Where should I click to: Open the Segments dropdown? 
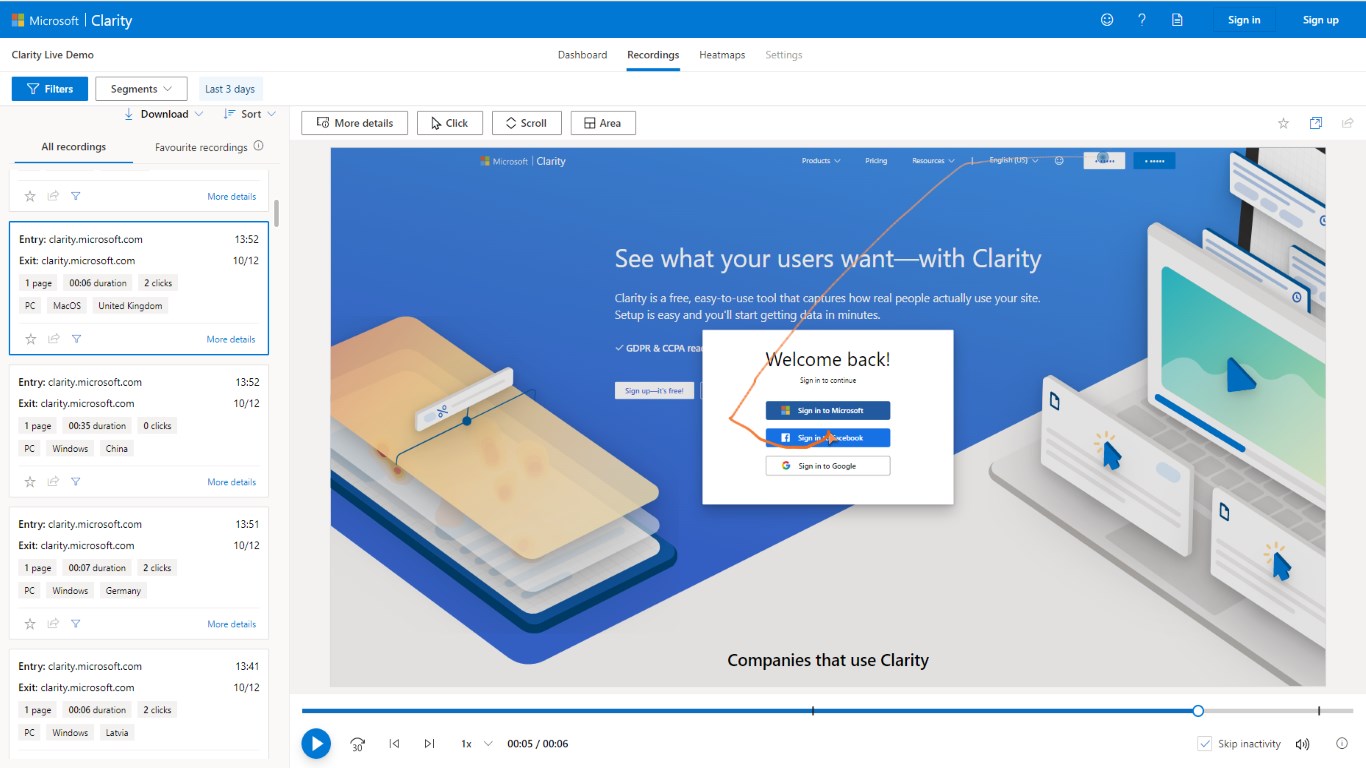coord(141,89)
